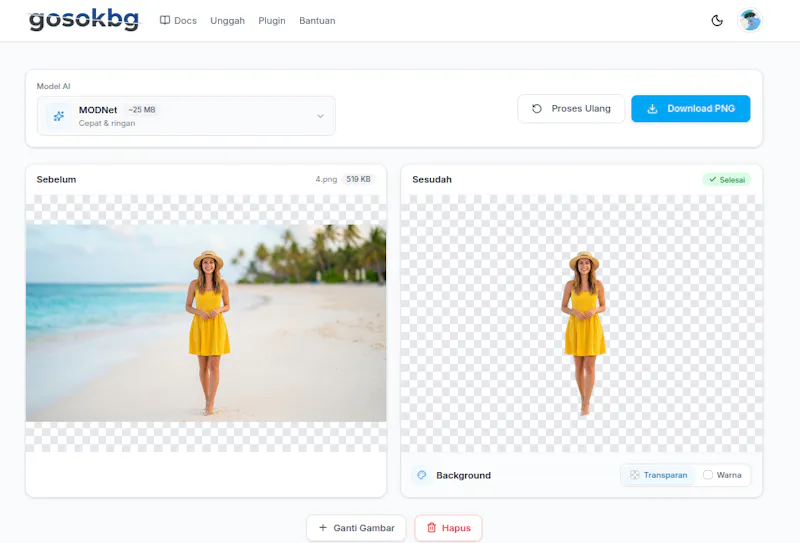This screenshot has width=800, height=543.
Task: Click the Proses Ulang button
Action: [571, 109]
